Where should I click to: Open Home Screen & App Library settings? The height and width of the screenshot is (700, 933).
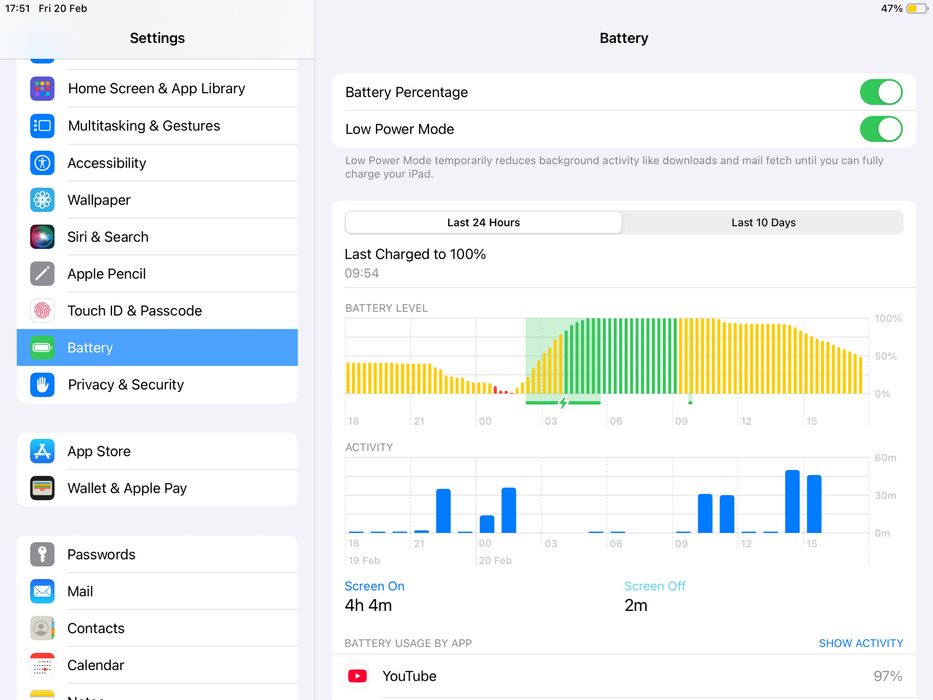(157, 89)
